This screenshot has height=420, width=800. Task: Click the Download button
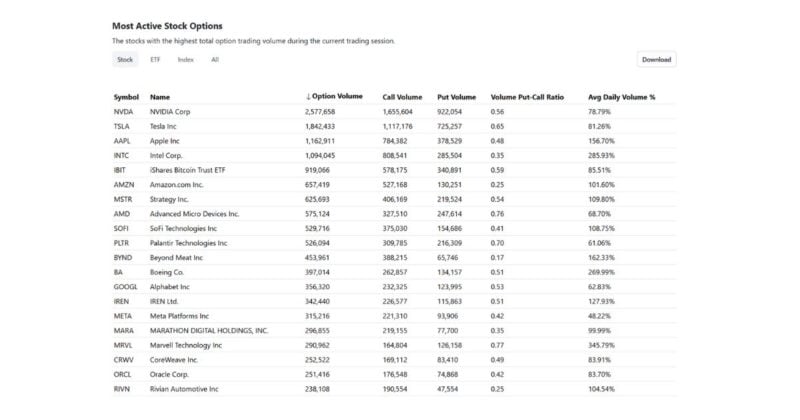click(656, 59)
